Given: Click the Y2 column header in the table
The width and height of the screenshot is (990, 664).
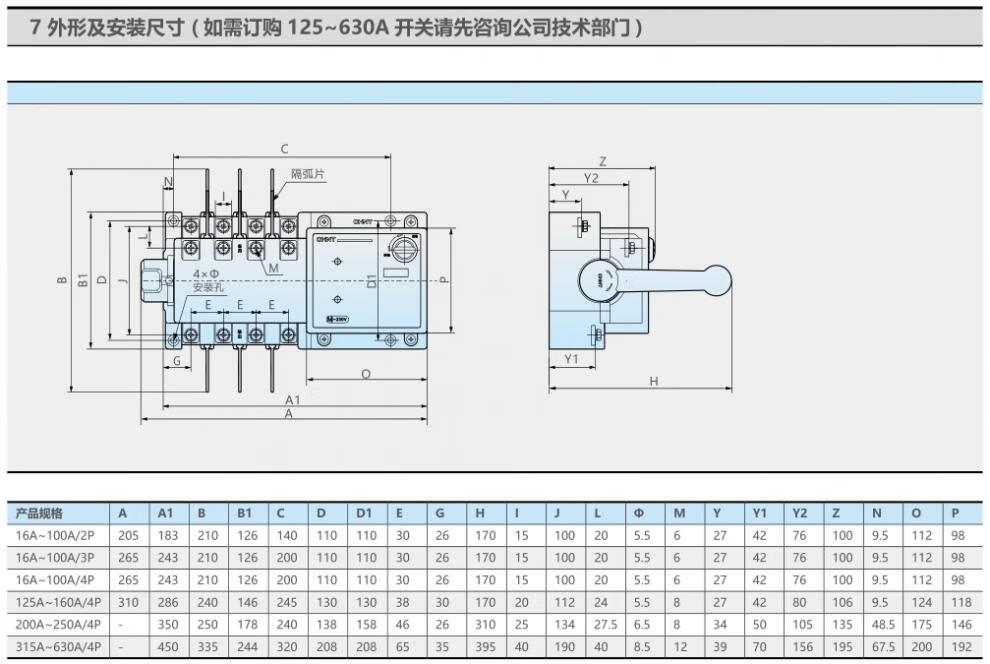Looking at the screenshot, I should tap(800, 513).
